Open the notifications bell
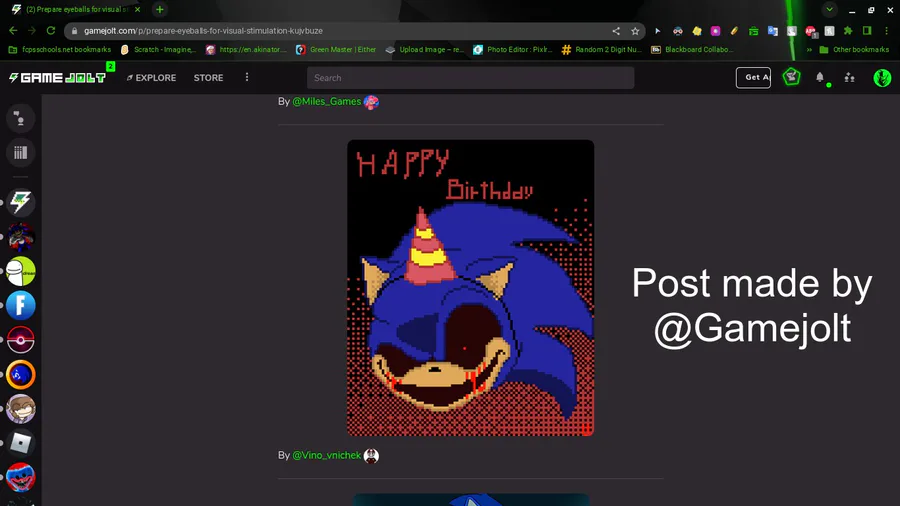Screen dimensions: 900x506 tap(820, 77)
